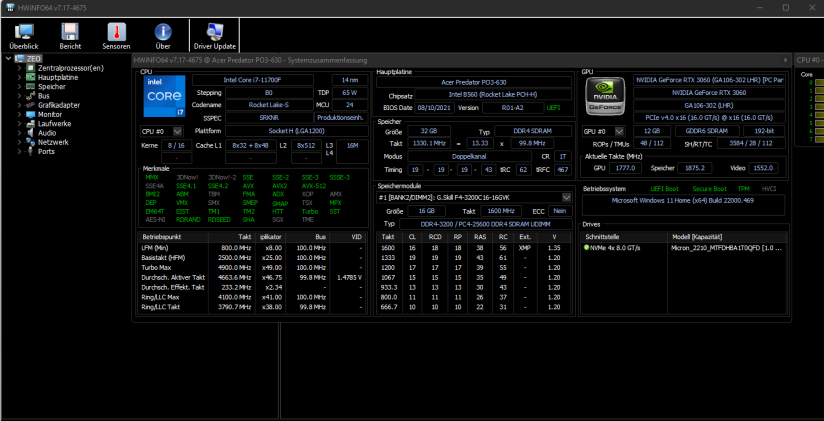
Task: Click the Monitor tree icon
Action: click(x=30, y=114)
